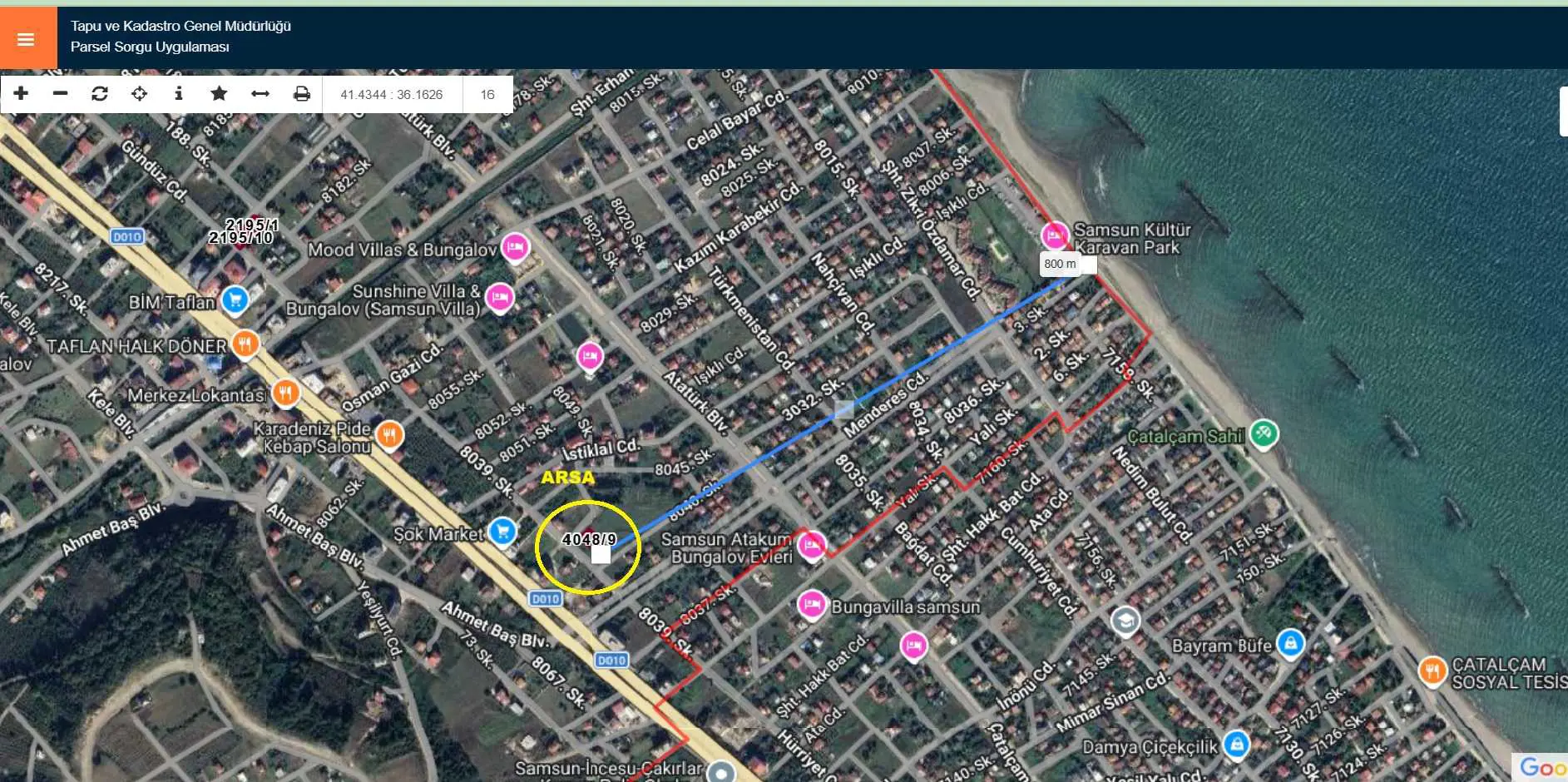Click the İstiklal Cd. street label
Image resolution: width=1568 pixels, height=782 pixels.
pos(601,449)
